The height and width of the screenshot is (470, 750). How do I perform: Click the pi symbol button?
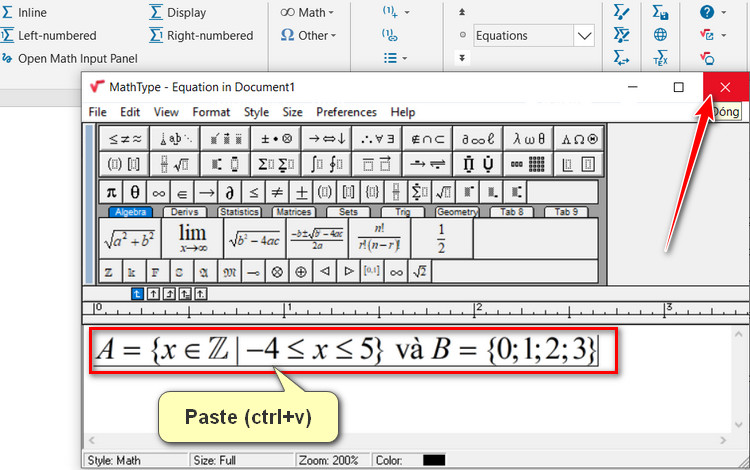tap(111, 192)
